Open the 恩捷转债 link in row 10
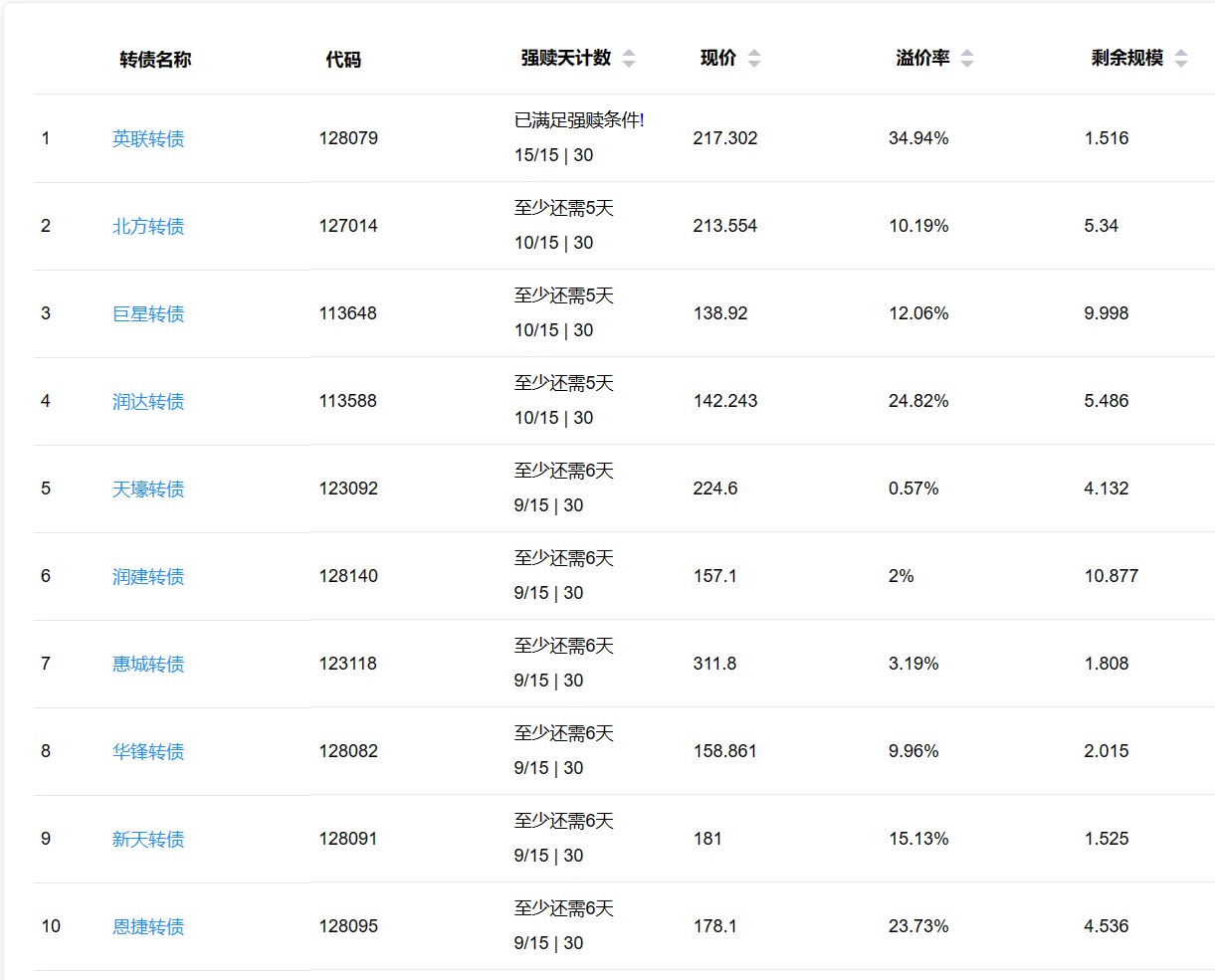 pos(148,927)
